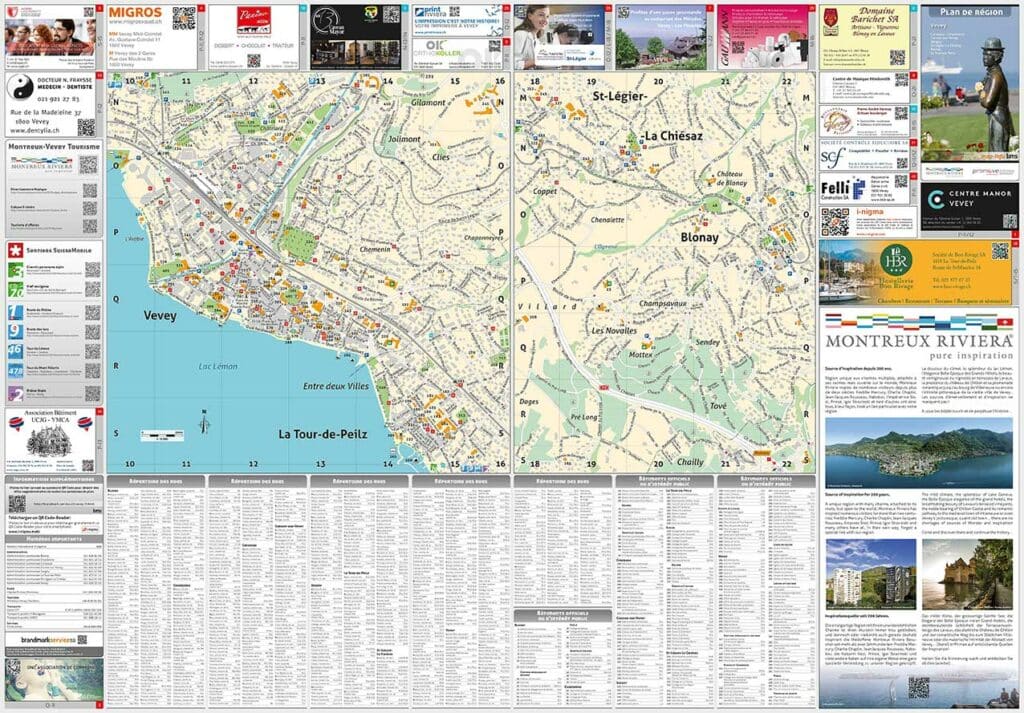Click the Montreux-Vevey Tourisme heading
This screenshot has height=713, width=1024.
[x=54, y=147]
